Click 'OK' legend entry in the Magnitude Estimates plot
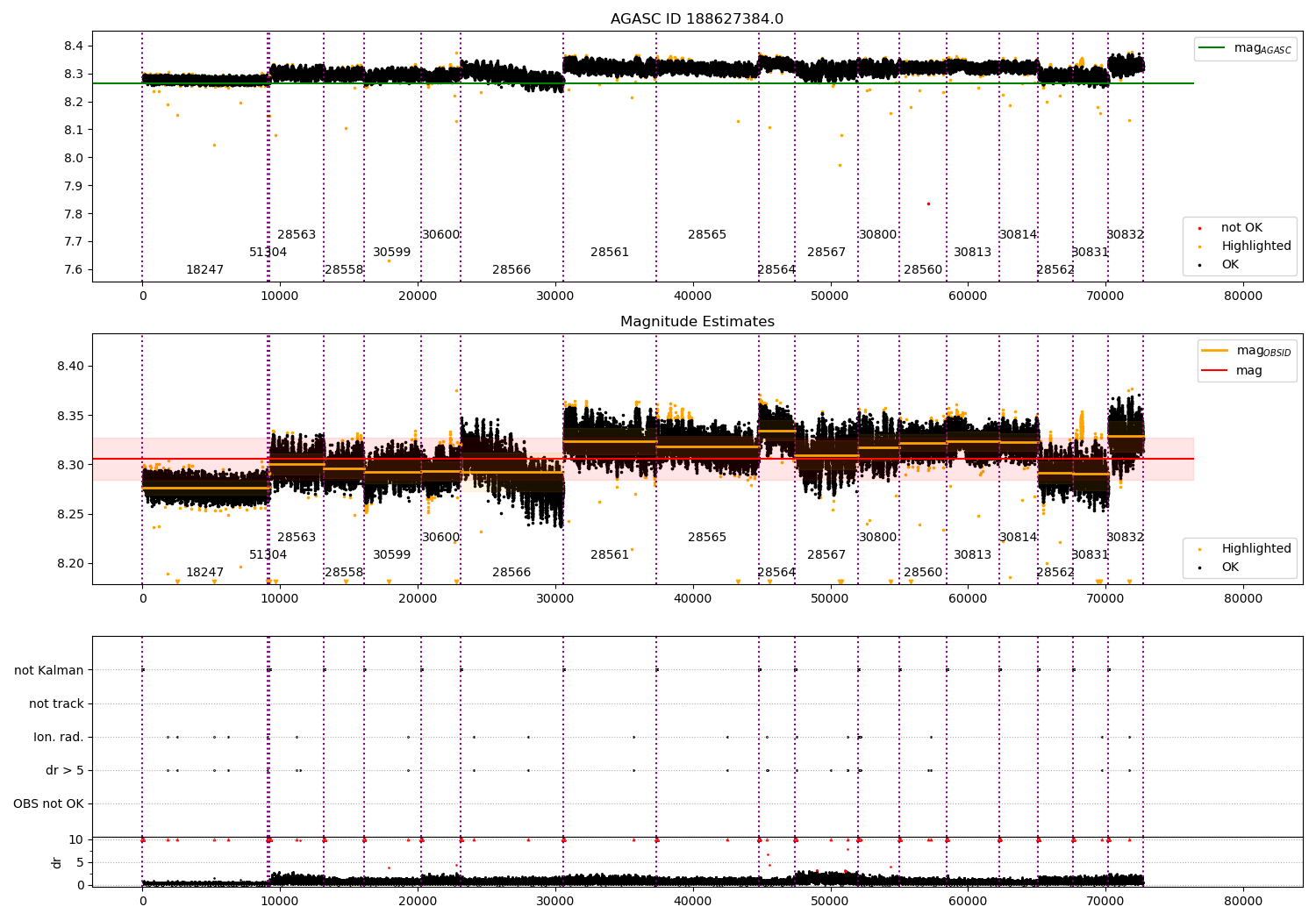Viewport: 1316px width, 921px height. coord(1230,568)
